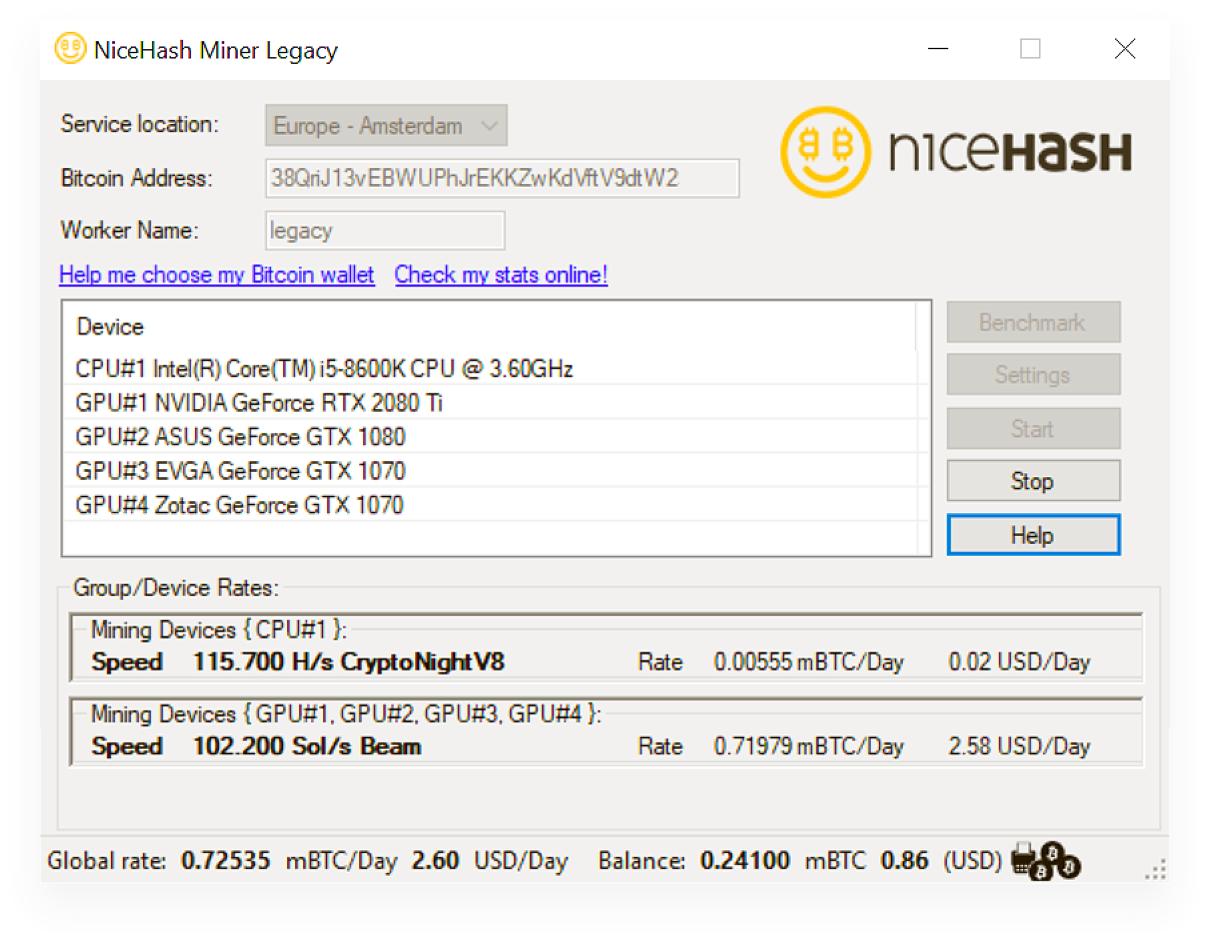Viewport: 1210px width, 944px height.
Task: Click the 102.200 Sol/s Beam speed value
Action: click(x=307, y=746)
